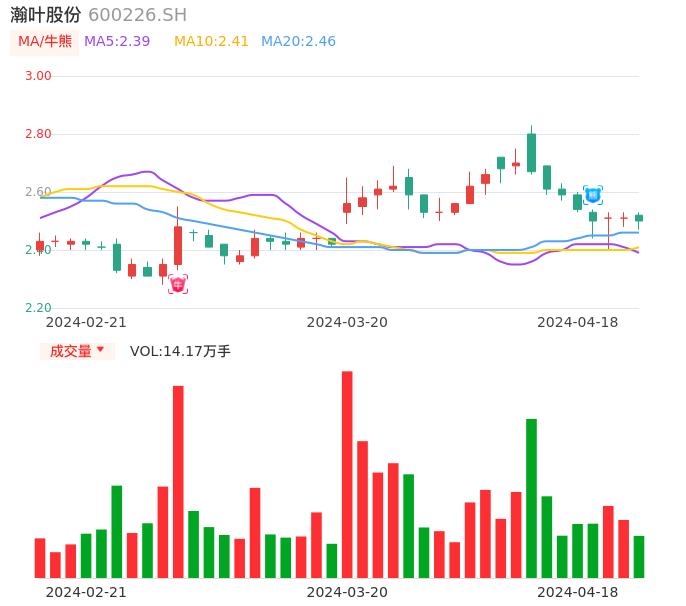
Task: Click the large green candle peaking above 2.80
Action: (x=531, y=152)
